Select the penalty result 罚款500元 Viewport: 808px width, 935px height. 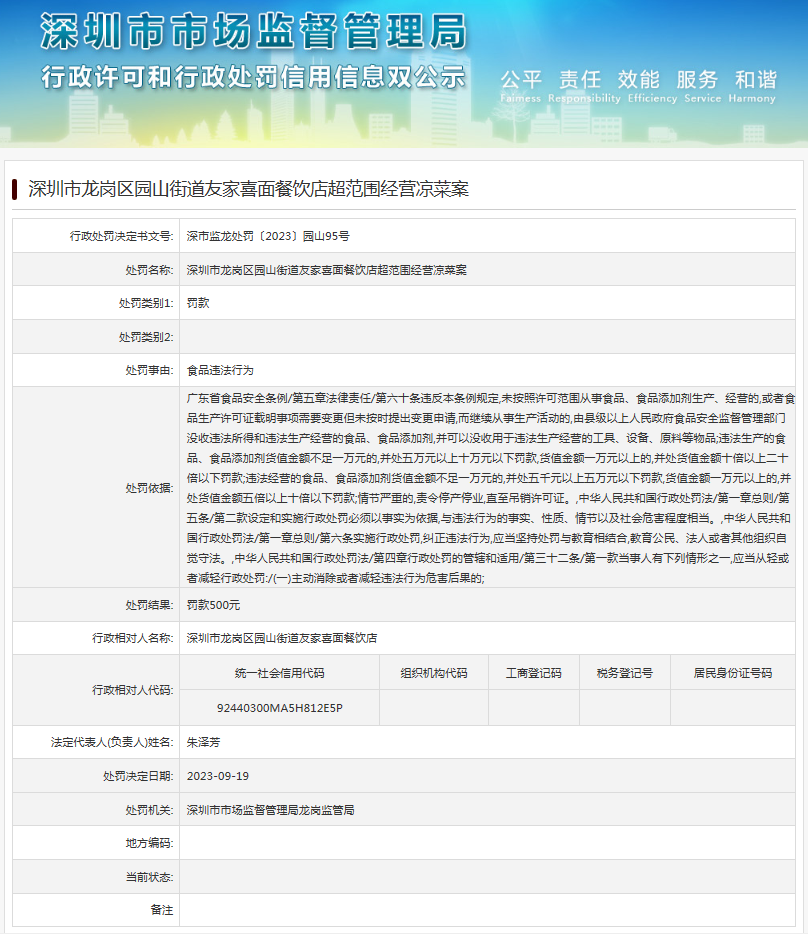point(213,605)
